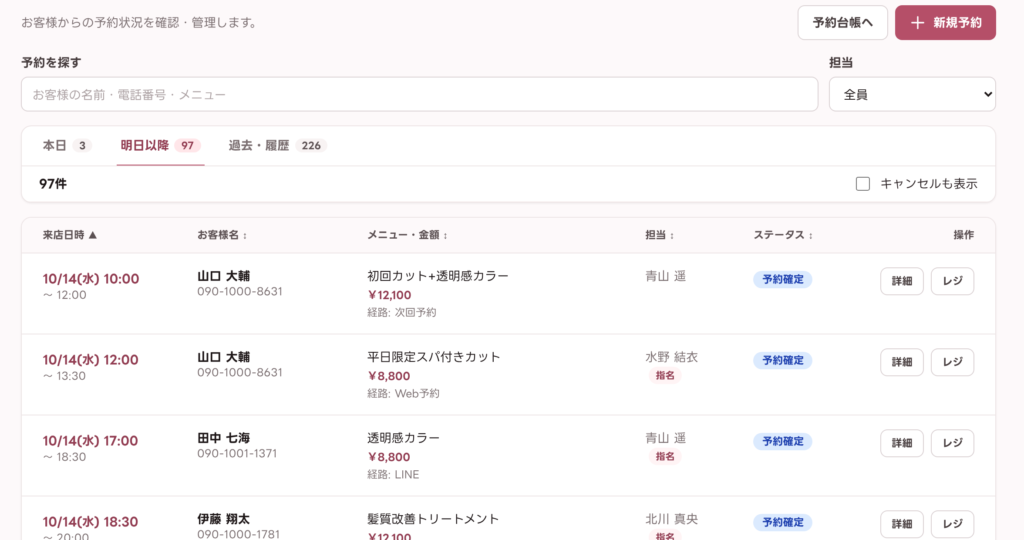The image size is (1024, 540).
Task: Click phone number 090-1001-1371
Action: point(237,453)
